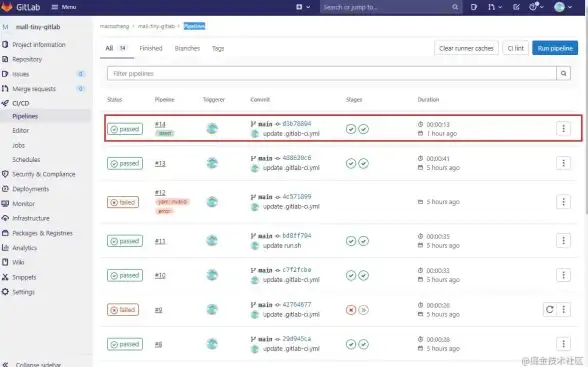588x367 pixels.
Task: Switch to the Finished tab
Action: click(x=151, y=48)
